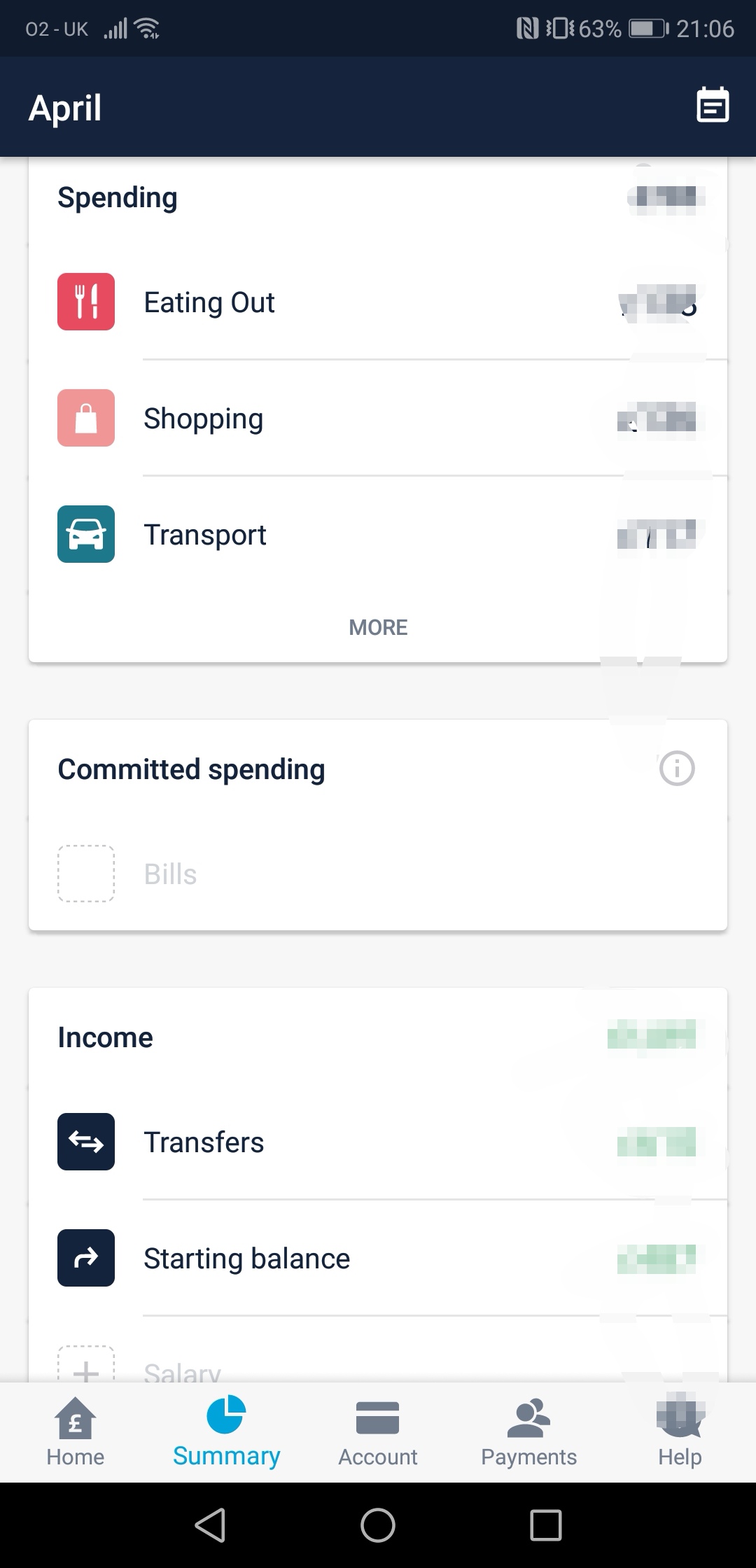Tap the Salary plus placeholder icon

tap(86, 1366)
